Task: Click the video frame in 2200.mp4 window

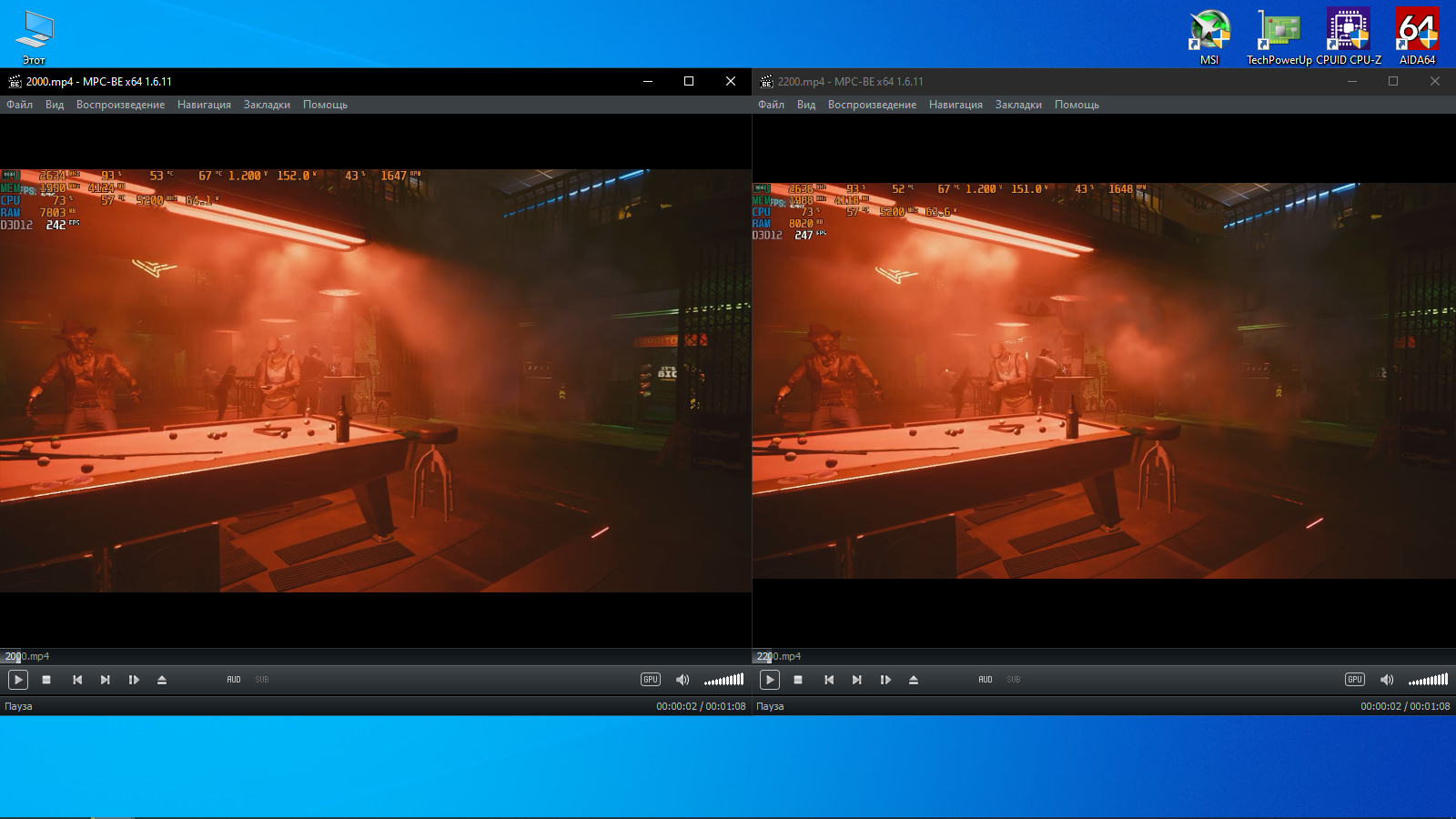Action: (x=1104, y=380)
